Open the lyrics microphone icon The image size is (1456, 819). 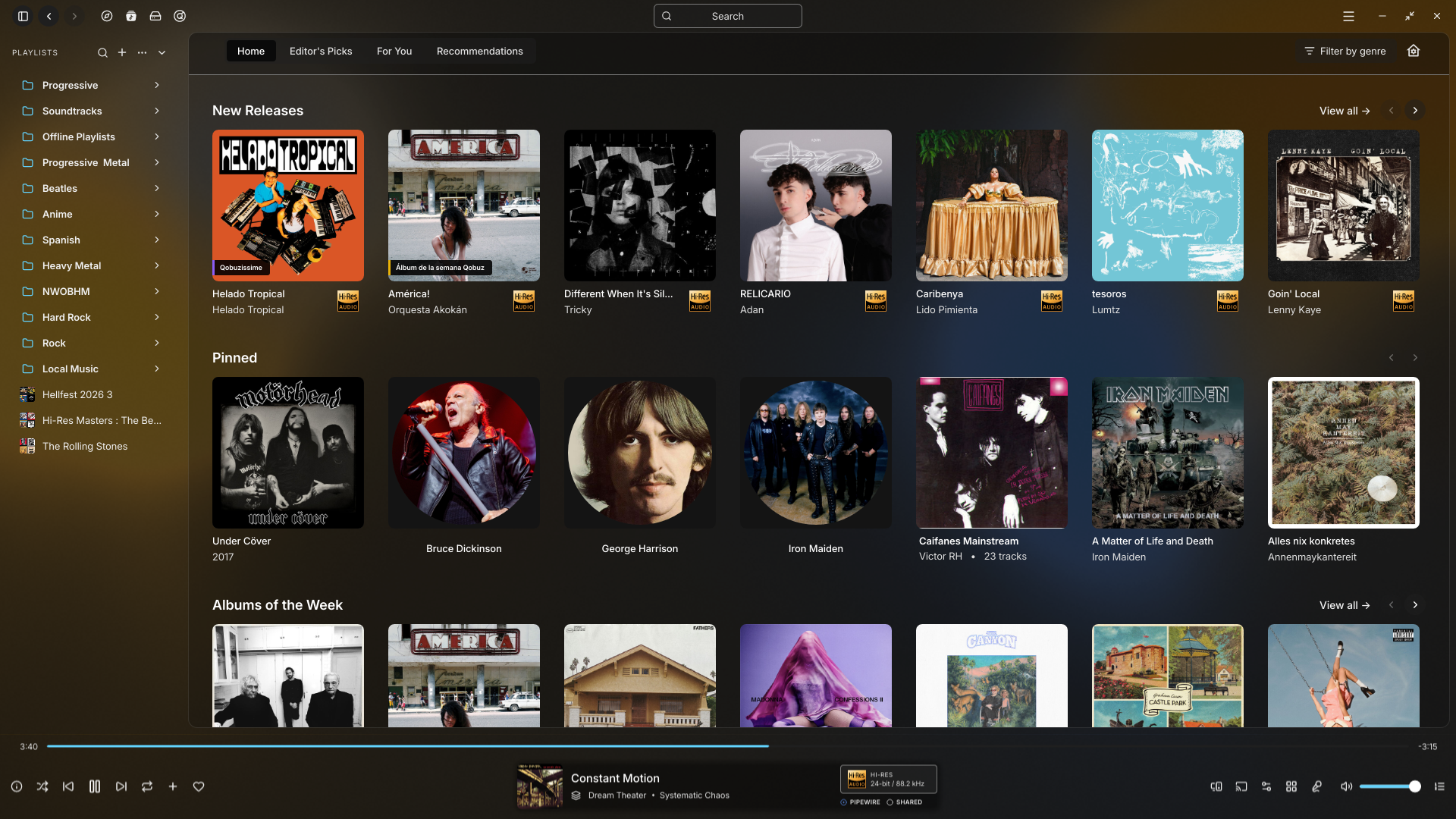pyautogui.click(x=1316, y=786)
